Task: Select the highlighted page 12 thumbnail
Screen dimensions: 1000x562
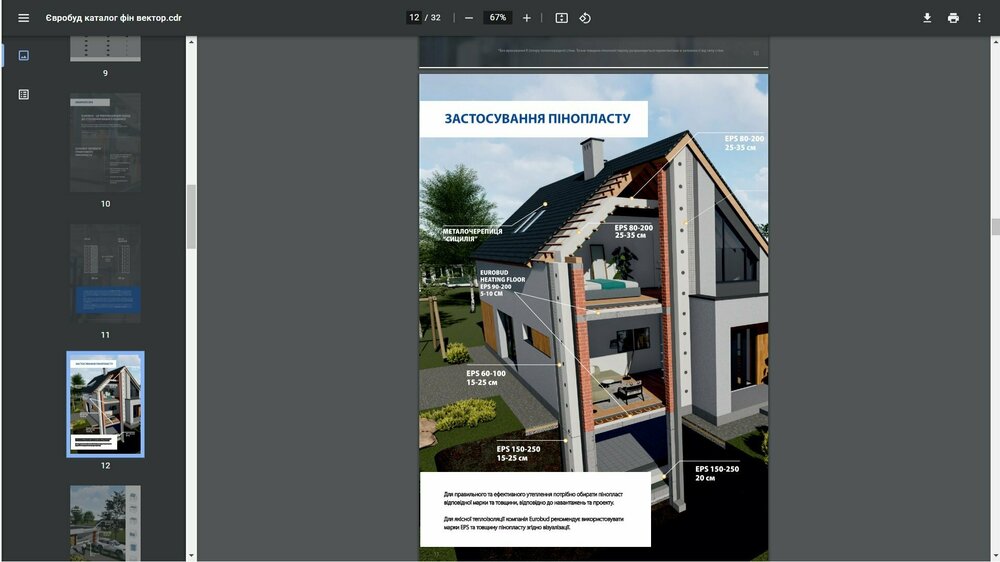Action: (x=105, y=403)
